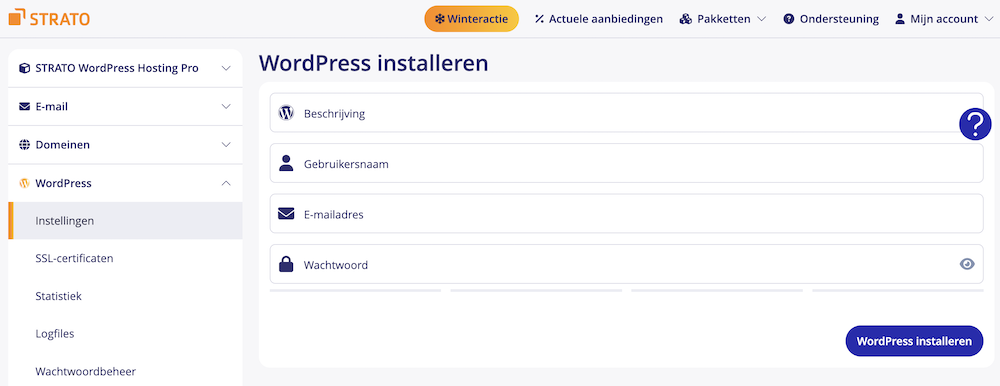Focus the Wachtwoord input field
The image size is (1000, 386).
click(x=626, y=264)
